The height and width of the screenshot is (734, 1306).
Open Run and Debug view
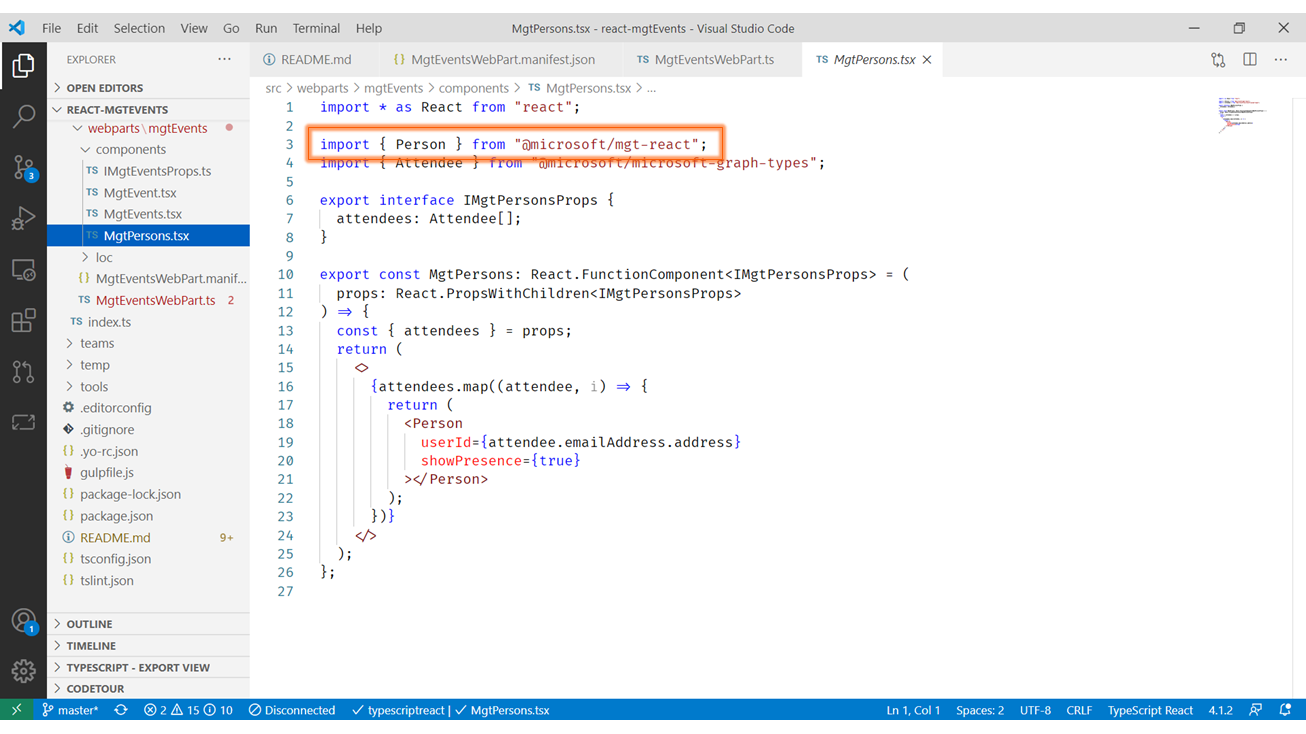(x=23, y=218)
